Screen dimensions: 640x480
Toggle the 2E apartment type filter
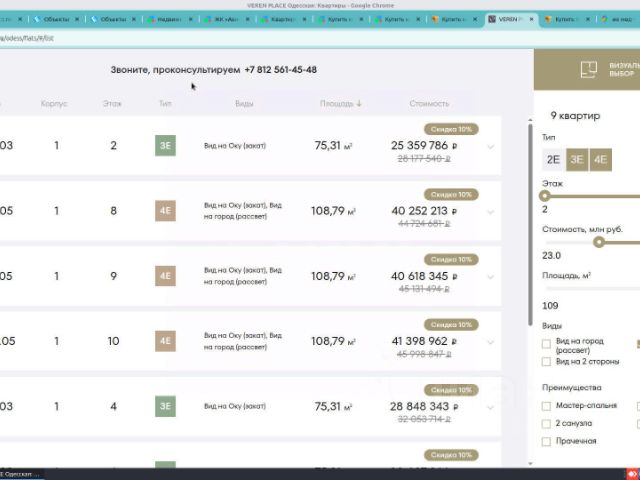tap(553, 160)
